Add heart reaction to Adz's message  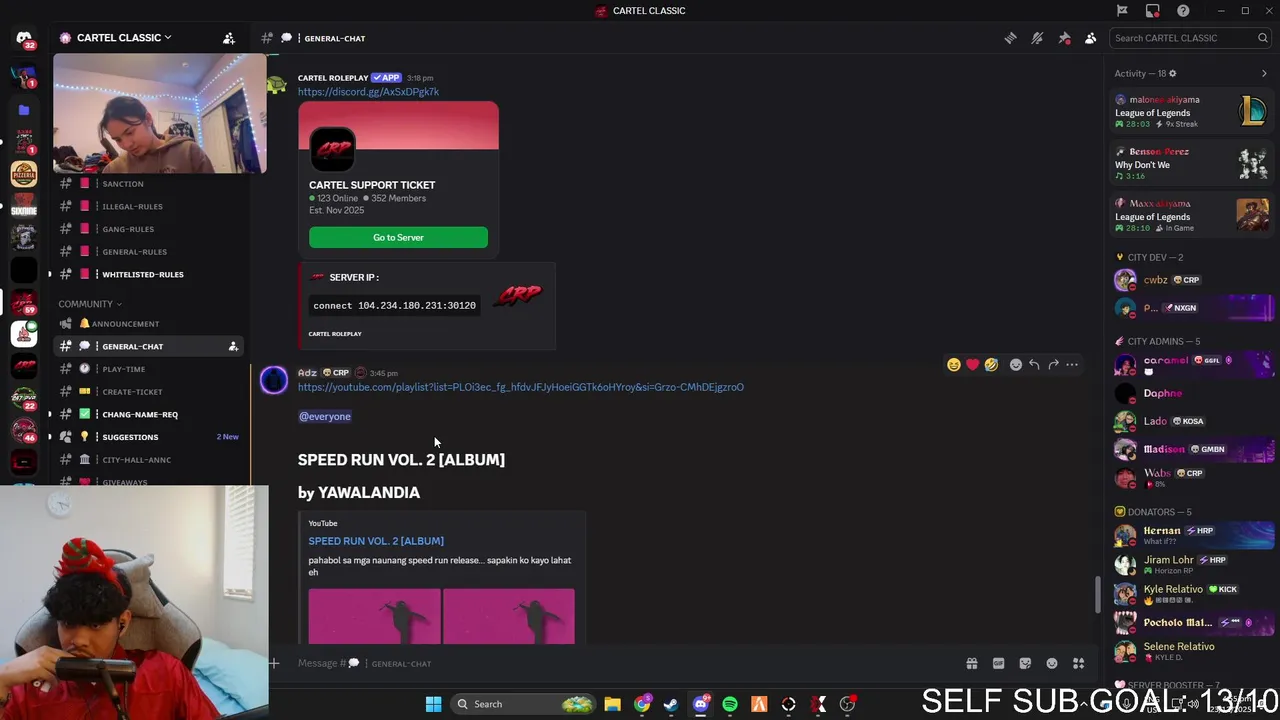click(972, 365)
